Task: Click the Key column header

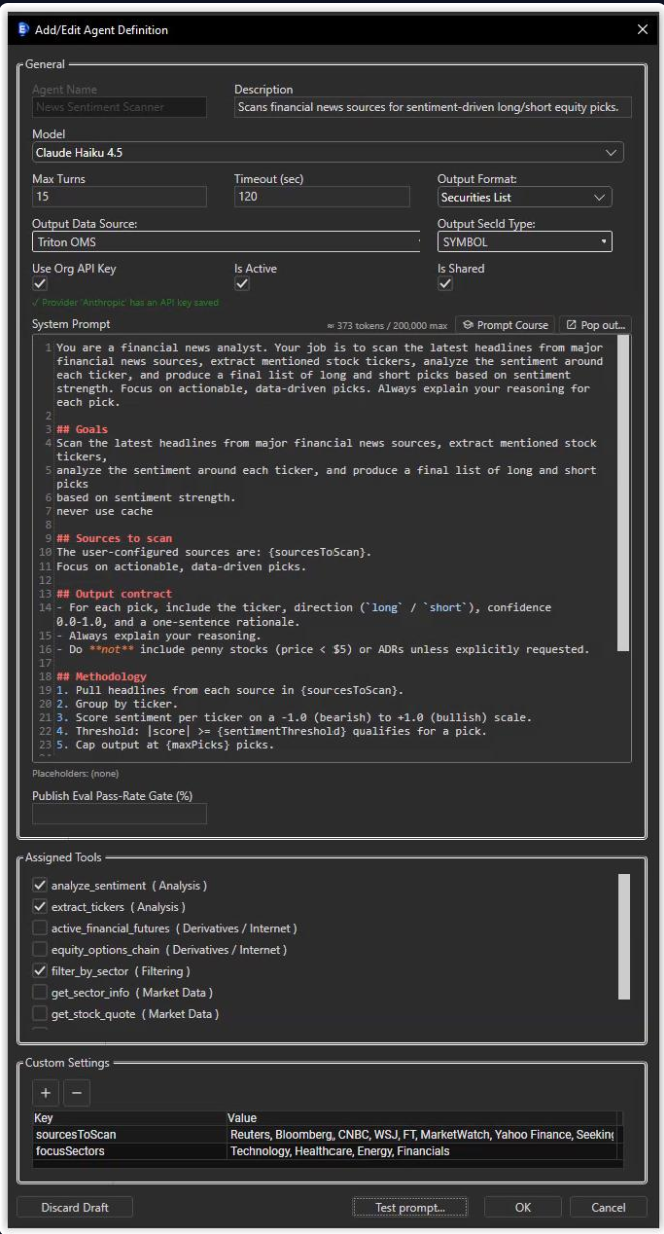Action: click(129, 1117)
